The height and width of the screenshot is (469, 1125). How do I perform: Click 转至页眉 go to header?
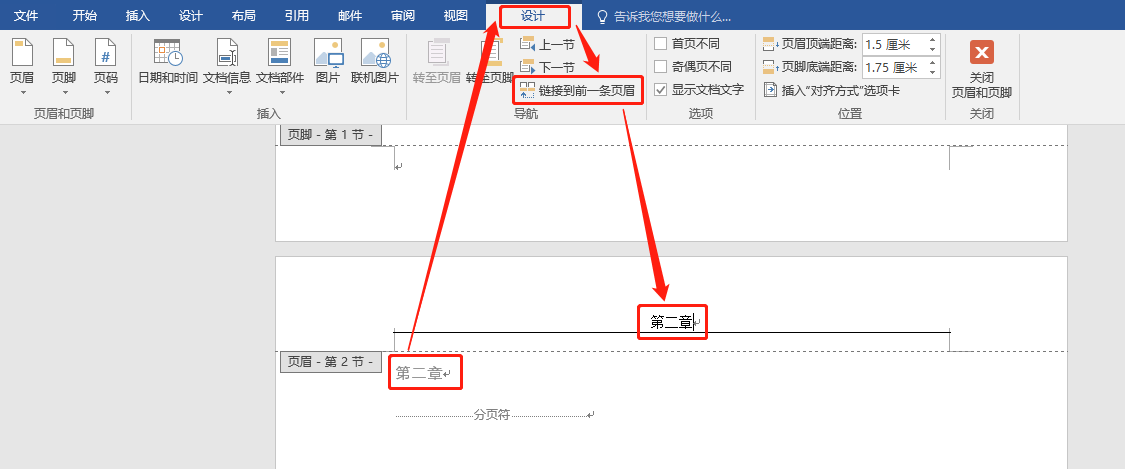tap(437, 62)
